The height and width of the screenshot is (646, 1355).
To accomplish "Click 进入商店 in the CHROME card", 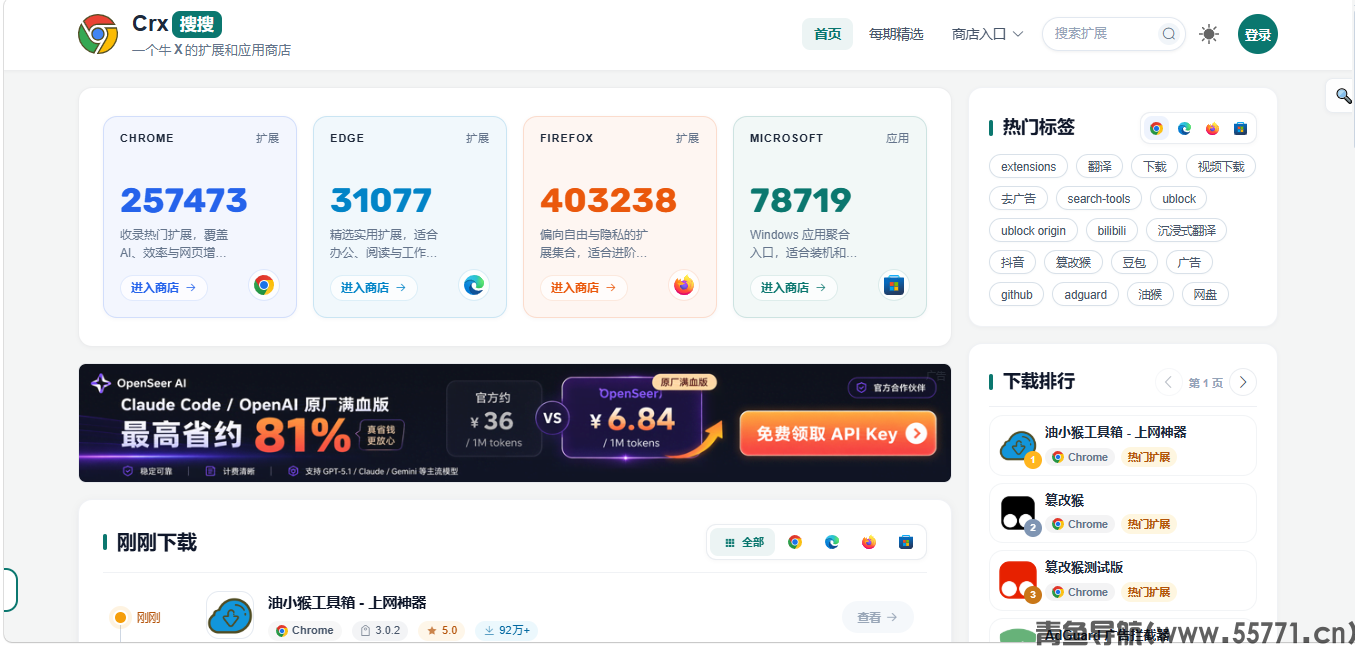I will [164, 288].
